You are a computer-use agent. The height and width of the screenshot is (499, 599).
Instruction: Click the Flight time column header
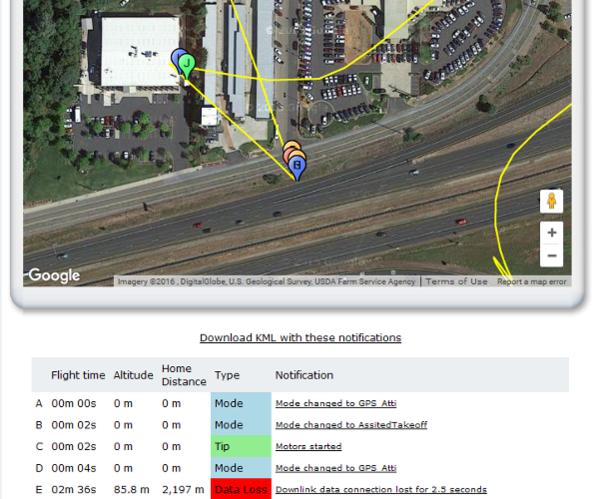78,375
